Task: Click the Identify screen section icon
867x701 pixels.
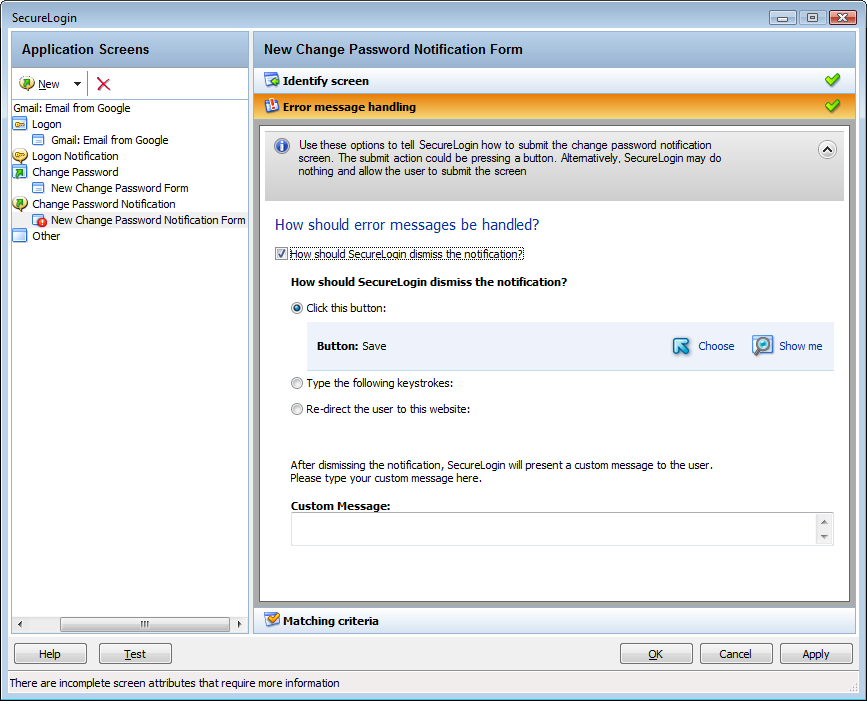Action: pyautogui.click(x=271, y=80)
